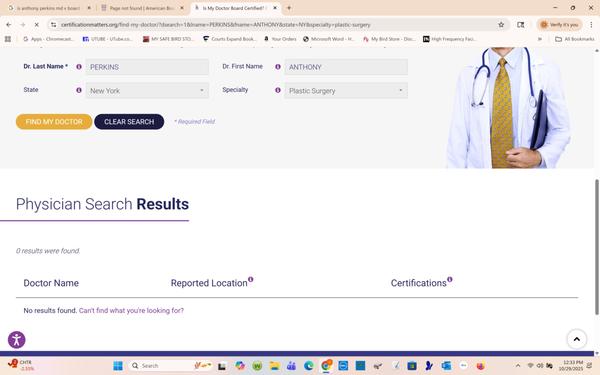This screenshot has width=600, height=375.
Task: Click into the Dr. Last Name field
Action: (x=147, y=67)
